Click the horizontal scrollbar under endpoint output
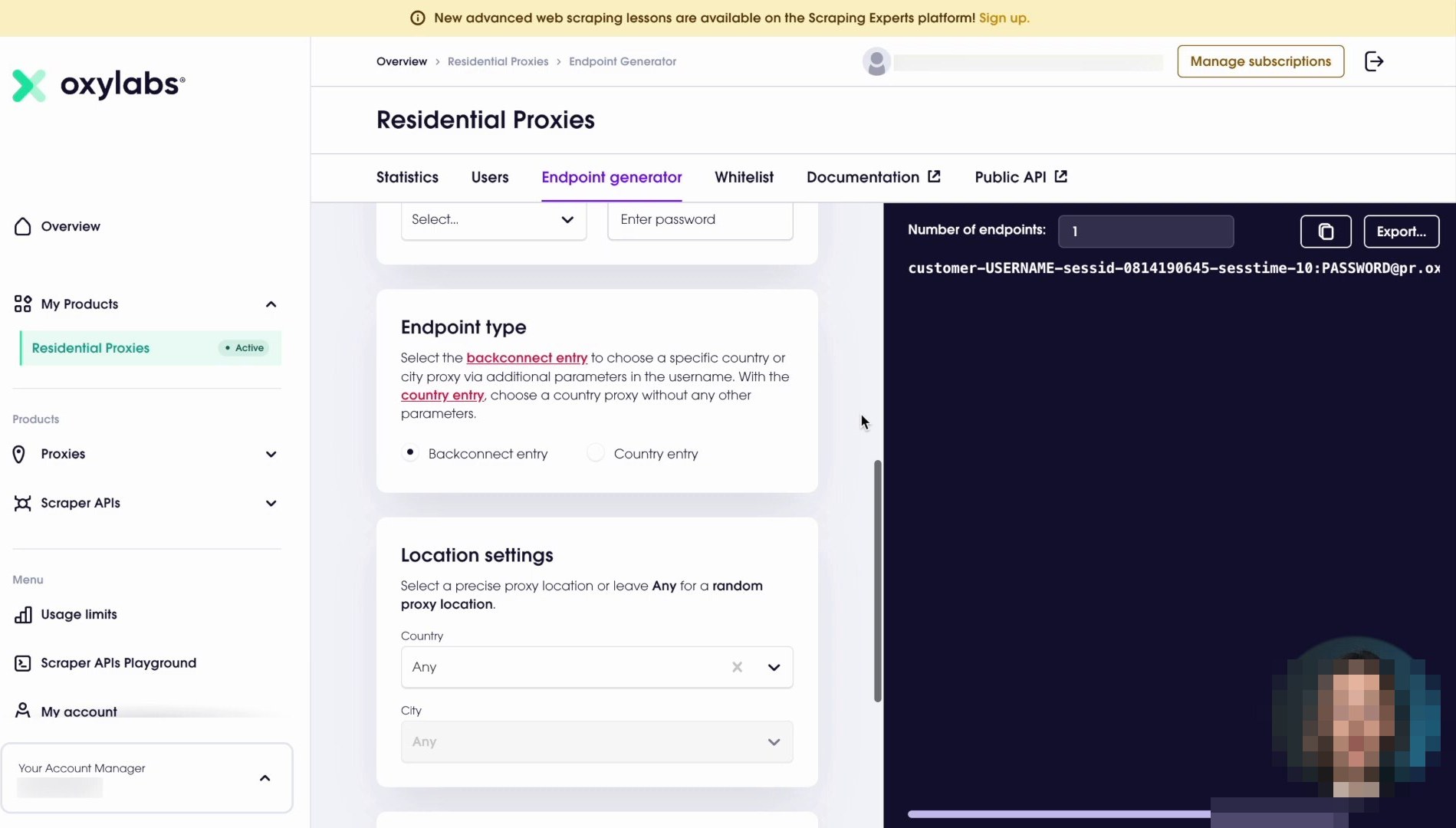Viewport: 1456px width, 828px height. pyautogui.click(x=1059, y=814)
